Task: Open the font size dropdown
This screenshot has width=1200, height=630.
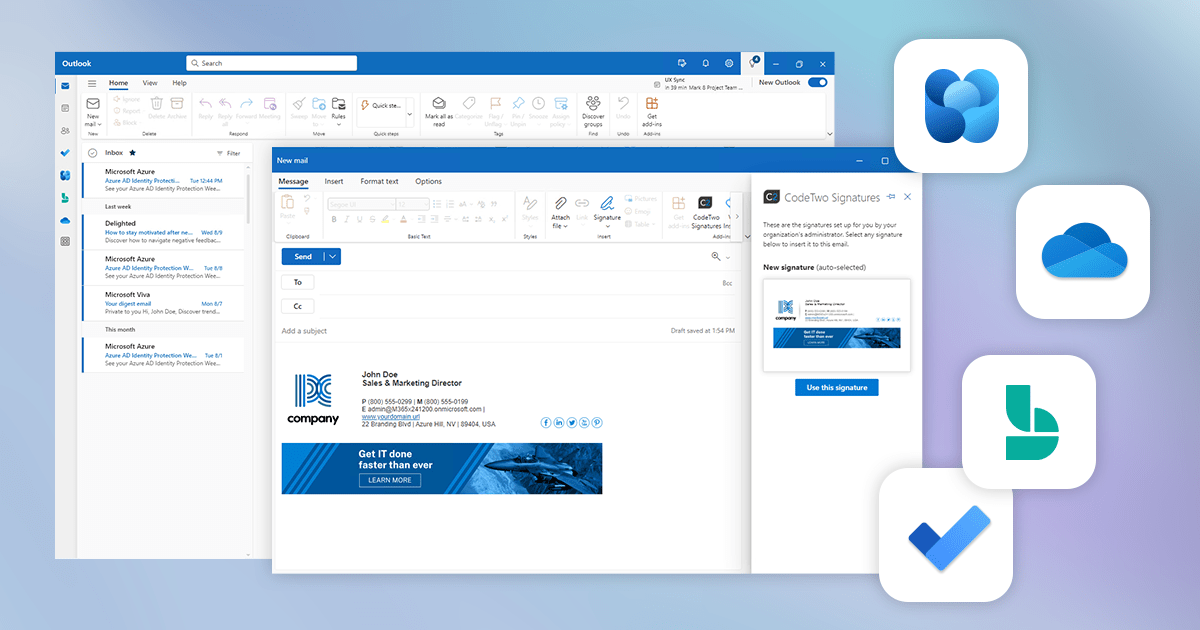Action: (x=427, y=203)
